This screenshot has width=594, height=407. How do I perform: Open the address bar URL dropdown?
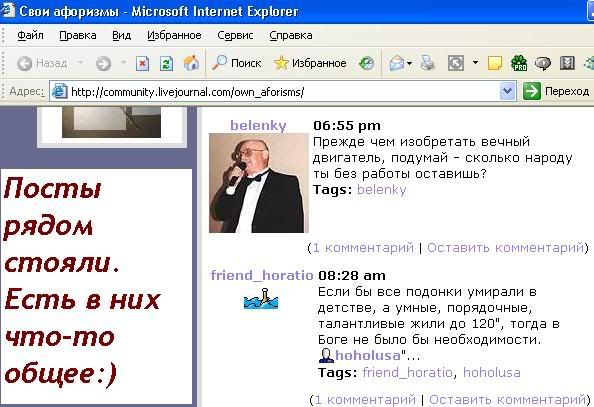coord(507,91)
